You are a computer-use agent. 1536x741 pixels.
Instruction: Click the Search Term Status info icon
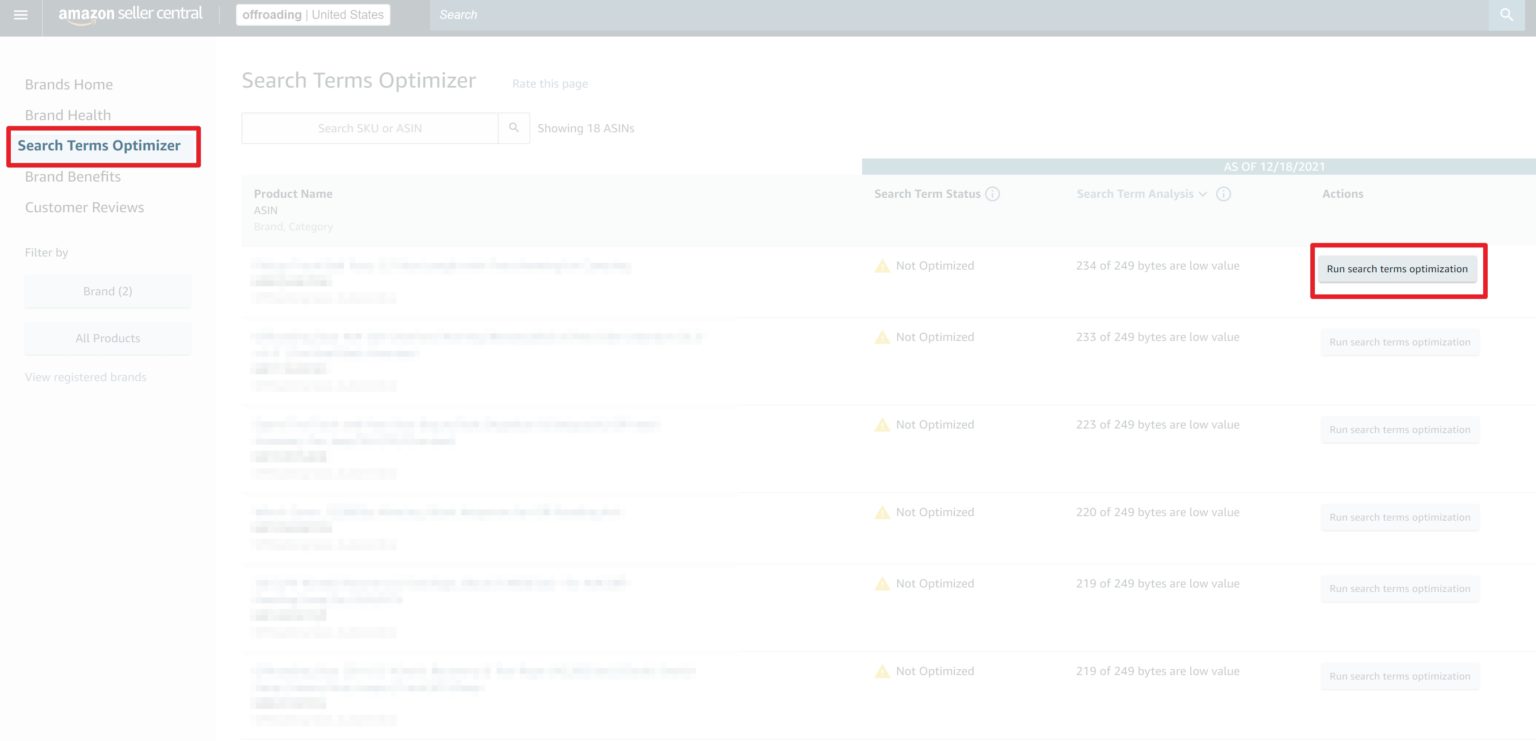click(x=992, y=194)
